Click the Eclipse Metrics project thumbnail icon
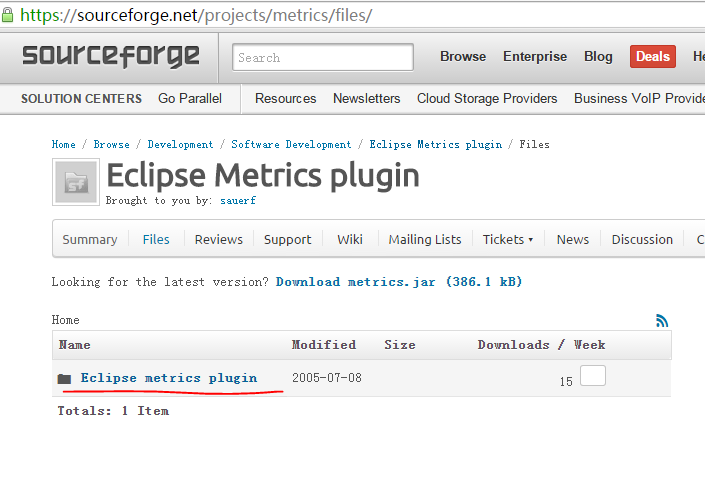The width and height of the screenshot is (705, 497). point(76,181)
